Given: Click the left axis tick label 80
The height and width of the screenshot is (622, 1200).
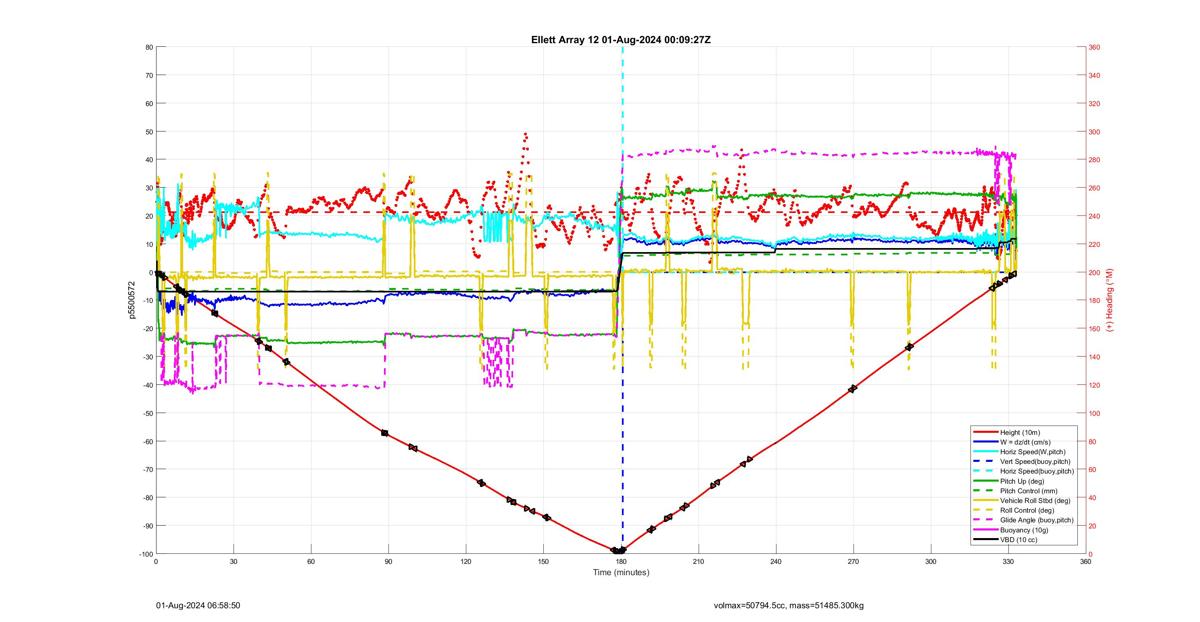Looking at the screenshot, I should [148, 47].
